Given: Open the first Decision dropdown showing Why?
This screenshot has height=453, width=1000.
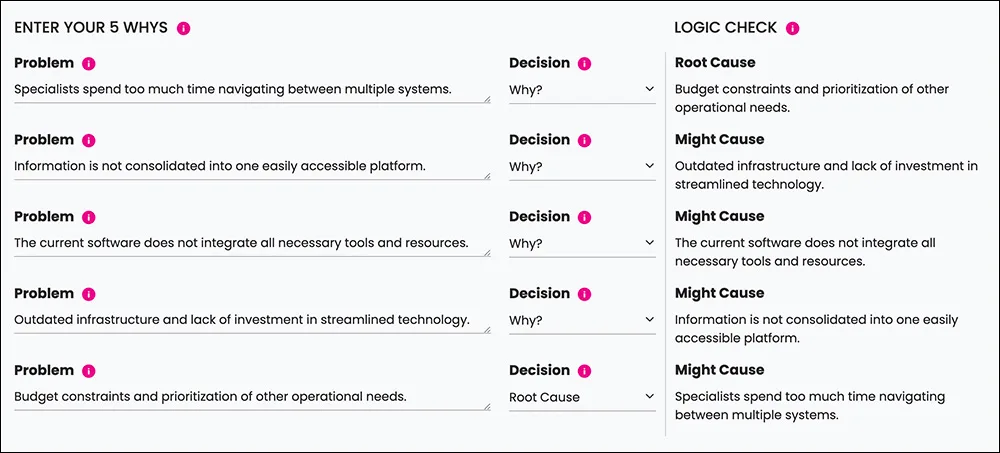Looking at the screenshot, I should point(582,90).
